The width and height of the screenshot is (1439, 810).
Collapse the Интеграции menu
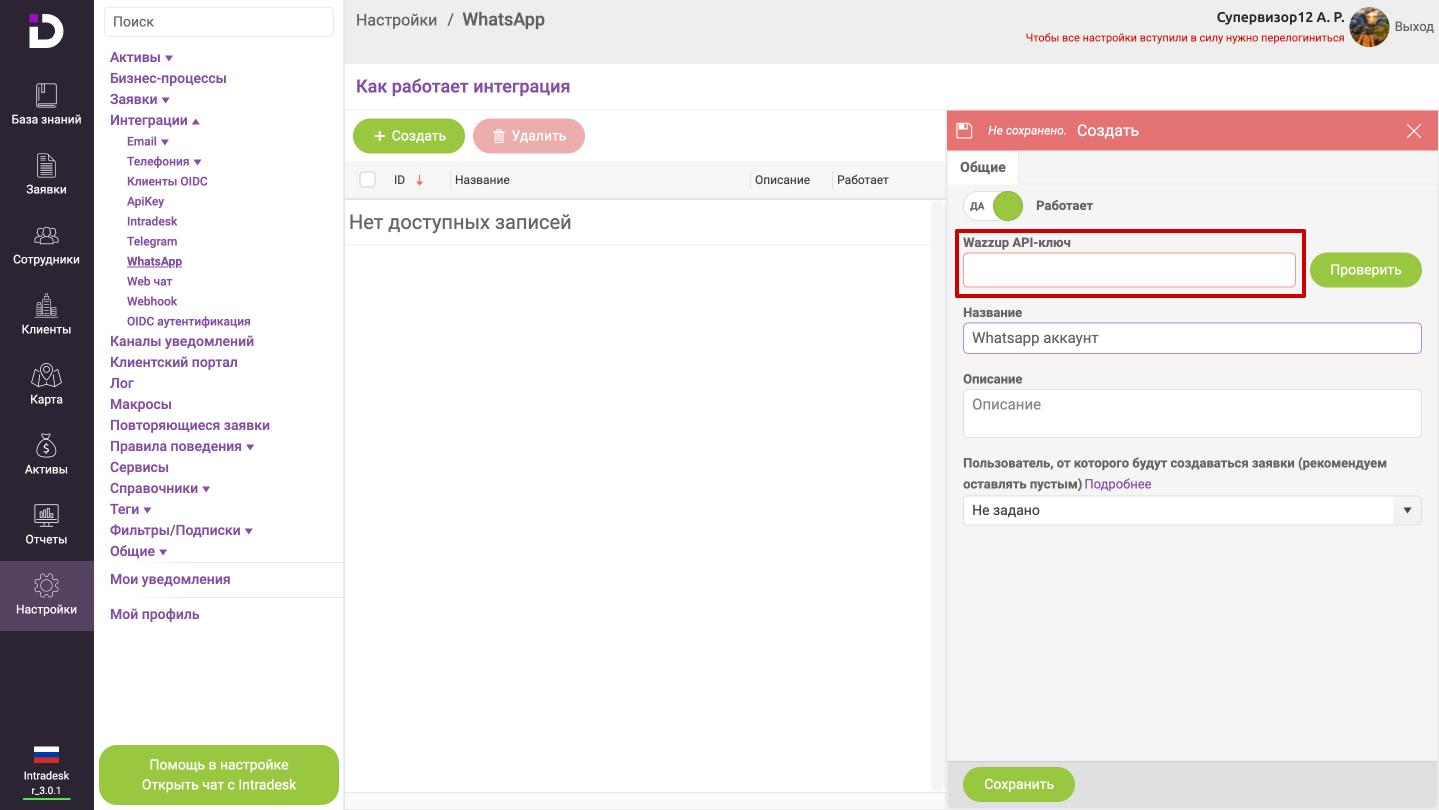point(155,120)
